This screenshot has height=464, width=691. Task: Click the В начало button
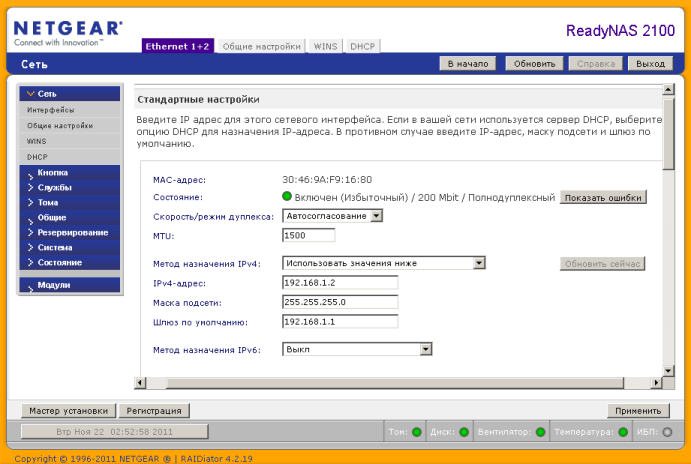coord(468,63)
